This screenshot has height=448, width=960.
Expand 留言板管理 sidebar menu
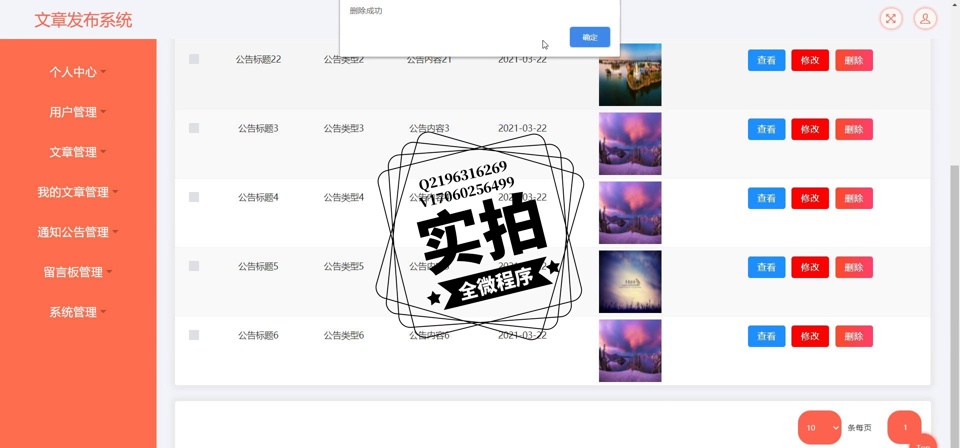click(78, 272)
